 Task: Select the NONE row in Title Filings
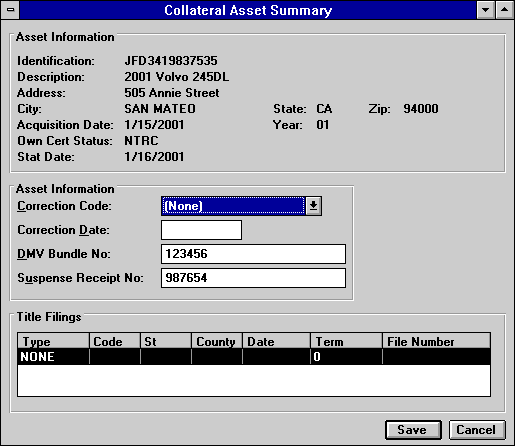click(x=254, y=357)
